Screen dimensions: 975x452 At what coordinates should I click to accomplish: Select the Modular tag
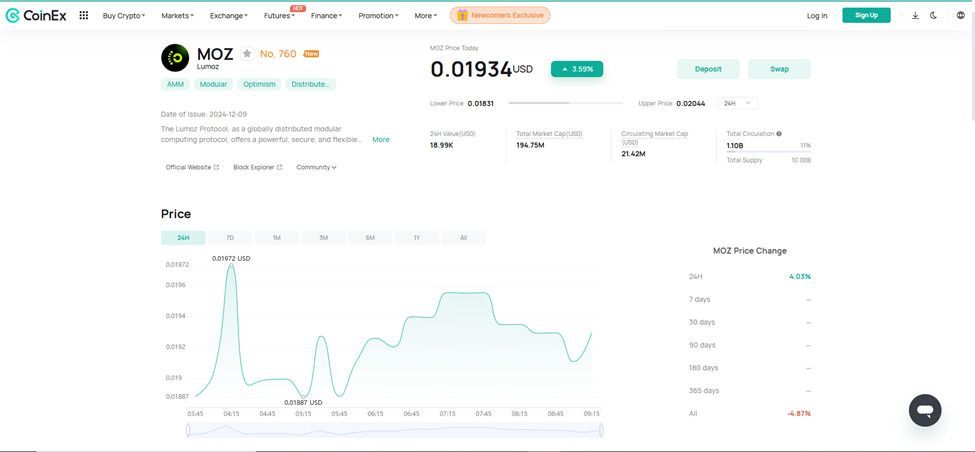coord(213,84)
